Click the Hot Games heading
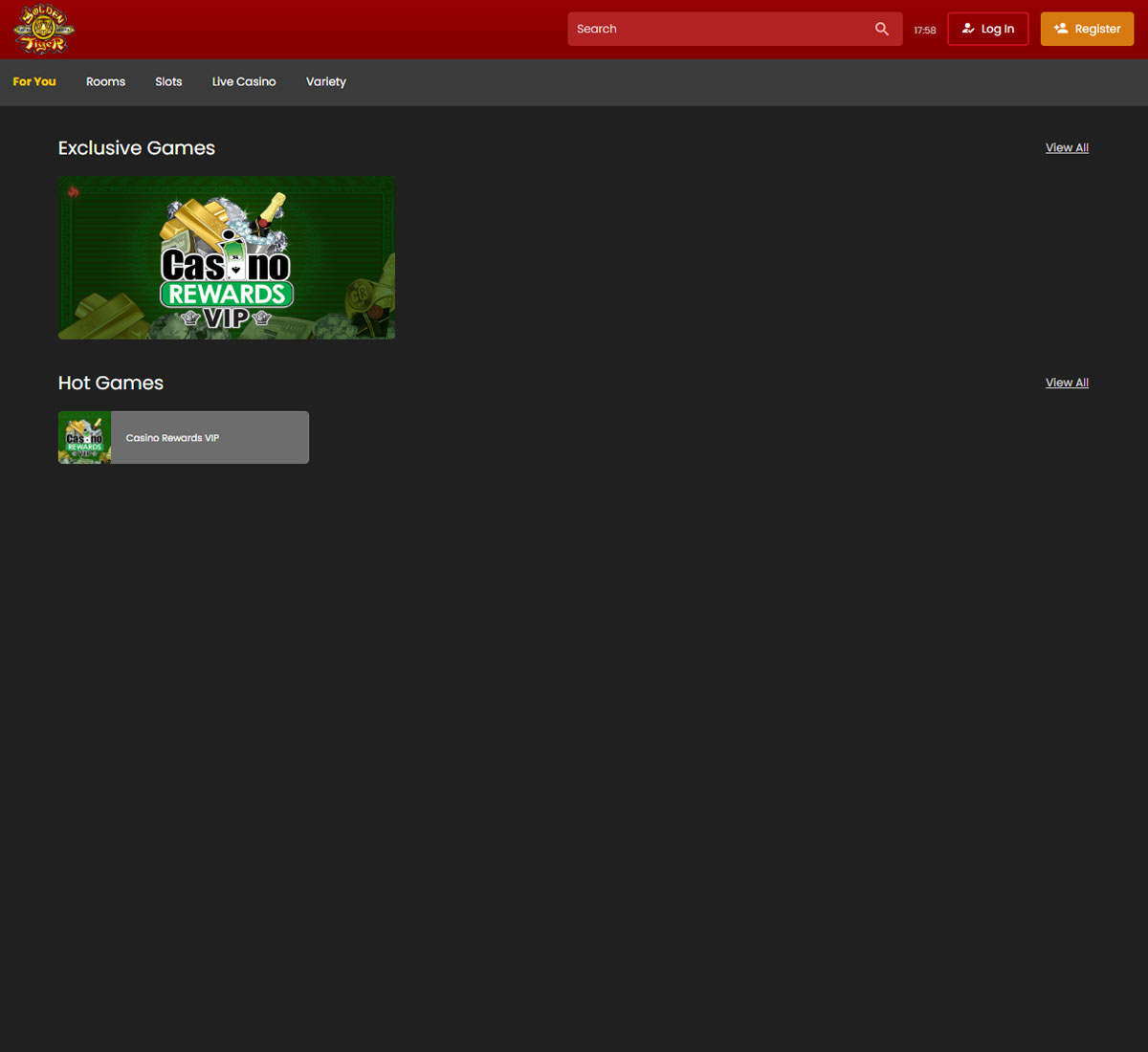 (110, 383)
